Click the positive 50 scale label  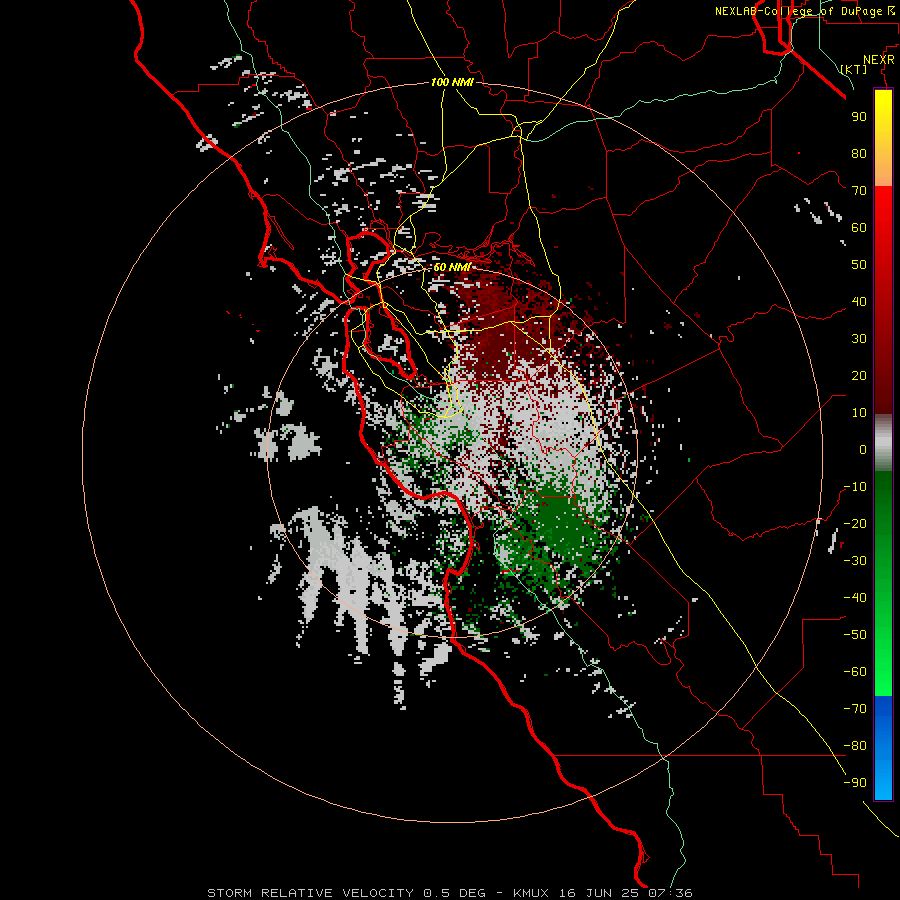pos(859,265)
